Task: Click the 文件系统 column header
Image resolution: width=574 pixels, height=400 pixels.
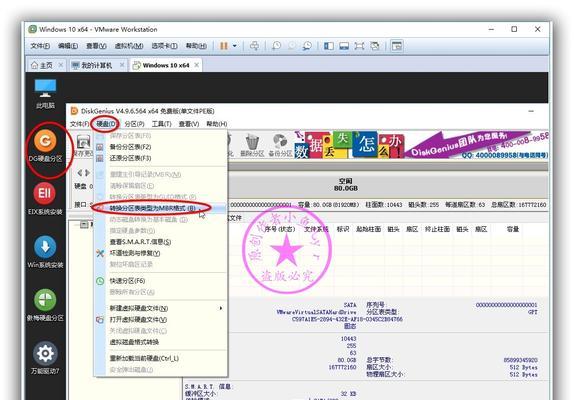Action: pos(316,229)
